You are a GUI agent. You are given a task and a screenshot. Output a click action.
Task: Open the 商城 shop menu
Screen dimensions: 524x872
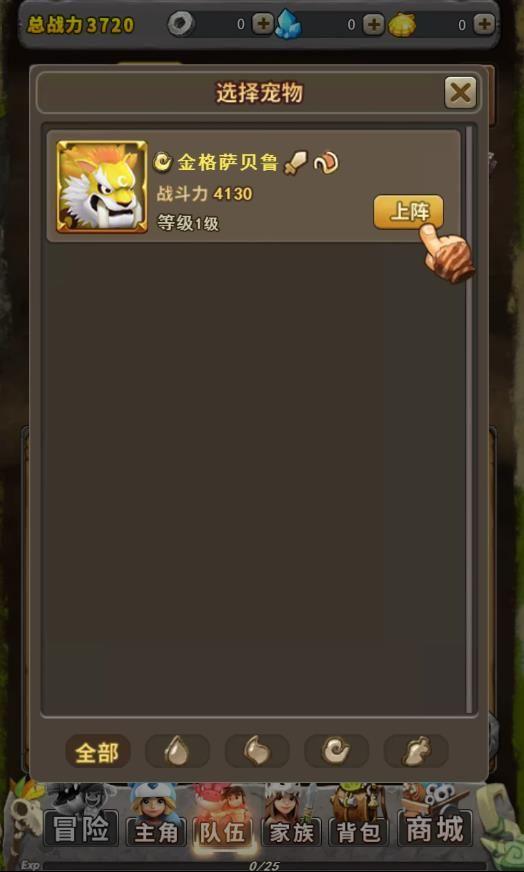point(436,829)
